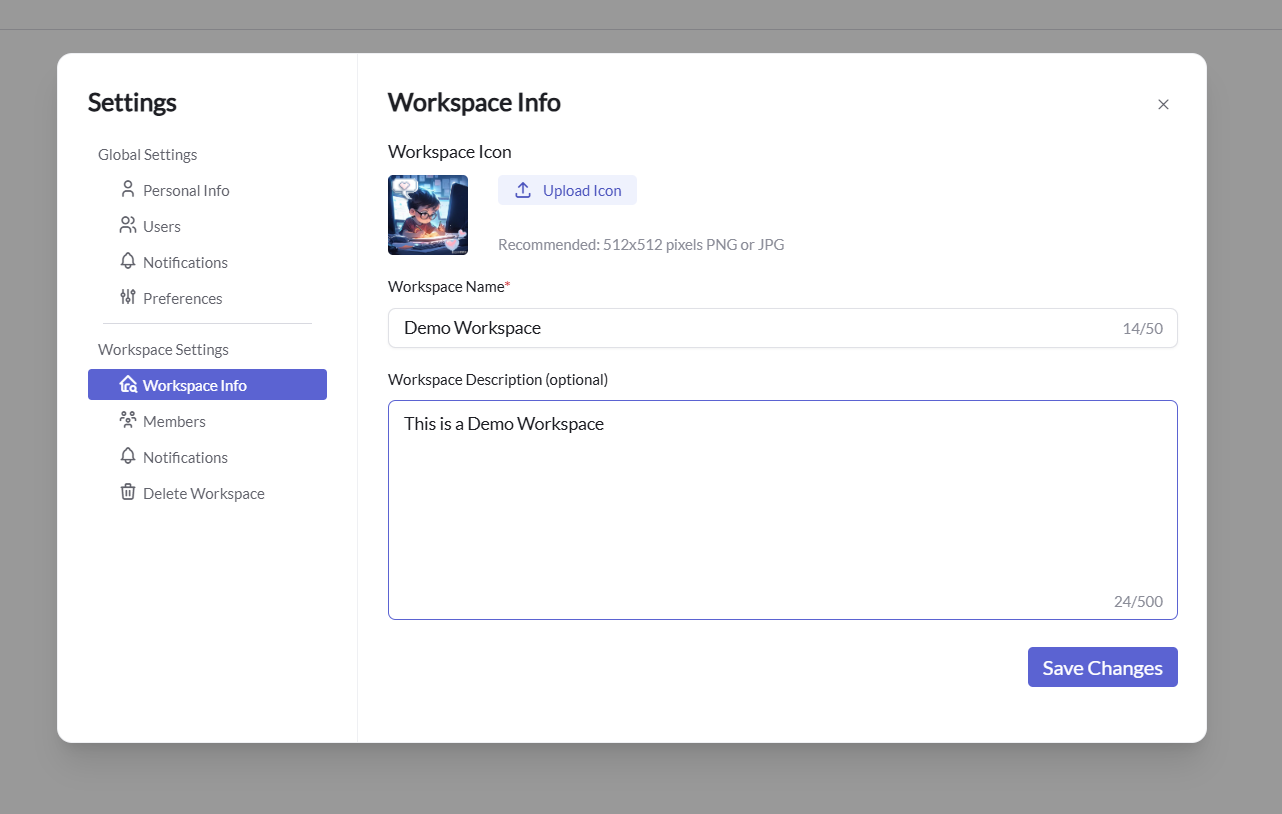Image resolution: width=1282 pixels, height=814 pixels.
Task: Click the Notifications bell under Workspace Settings
Action: click(128, 456)
